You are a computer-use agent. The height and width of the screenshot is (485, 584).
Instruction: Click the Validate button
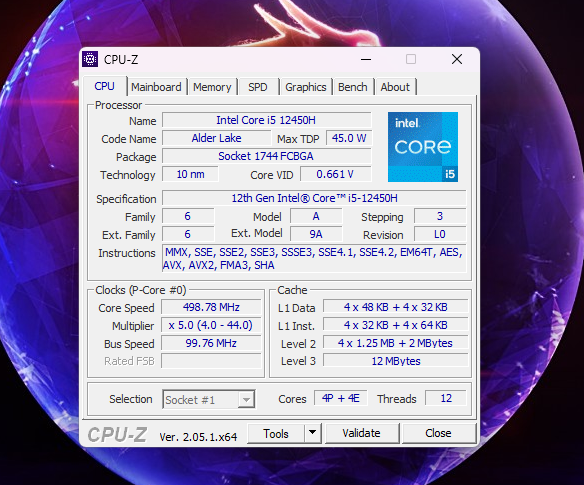click(x=361, y=433)
